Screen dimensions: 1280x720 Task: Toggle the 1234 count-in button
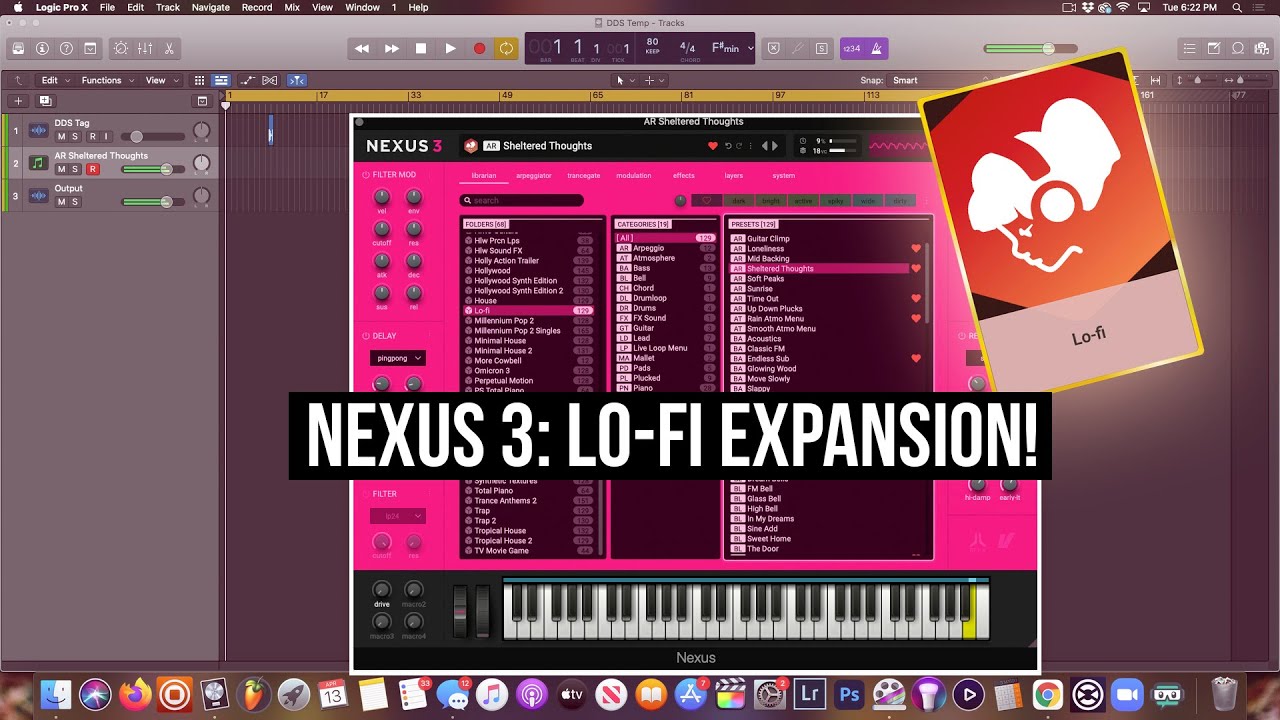click(x=852, y=48)
